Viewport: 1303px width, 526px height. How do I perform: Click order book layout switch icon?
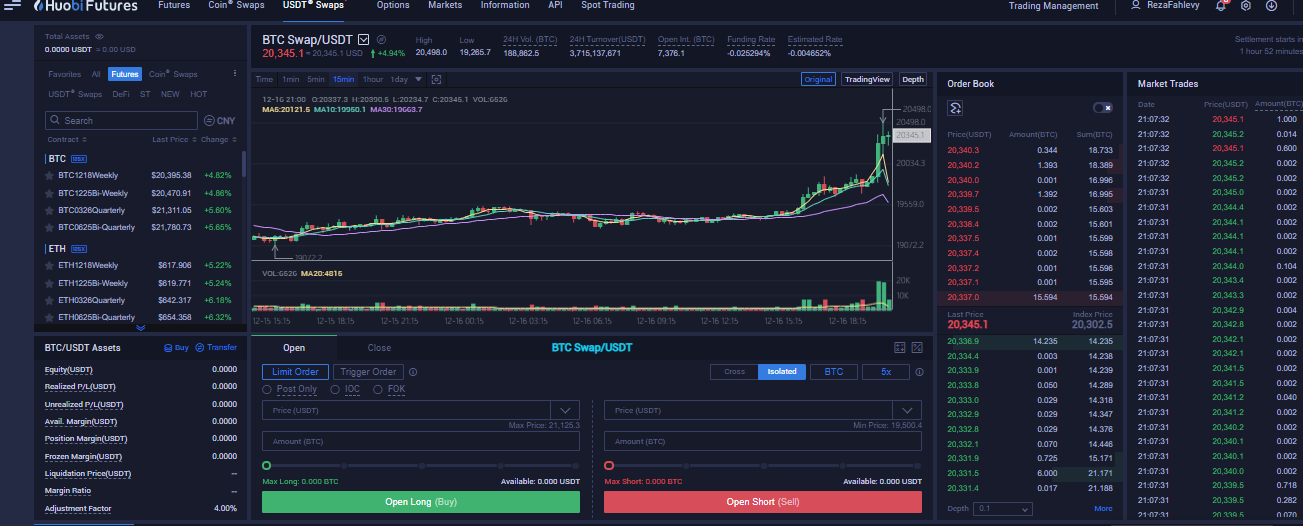coord(956,108)
